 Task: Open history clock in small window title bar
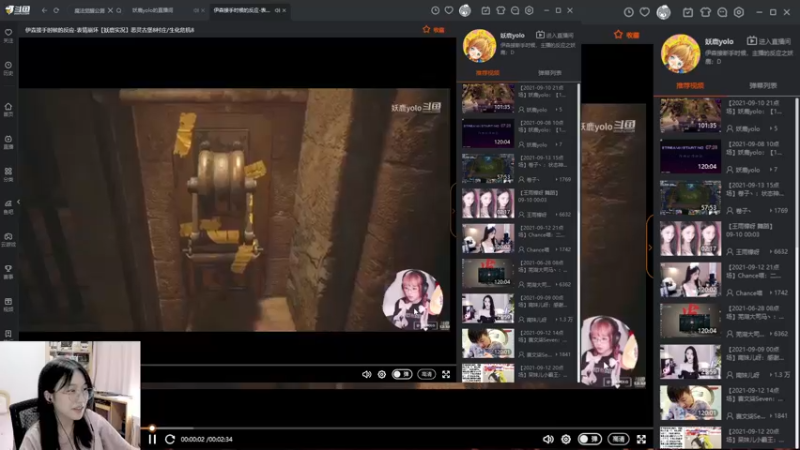point(435,10)
